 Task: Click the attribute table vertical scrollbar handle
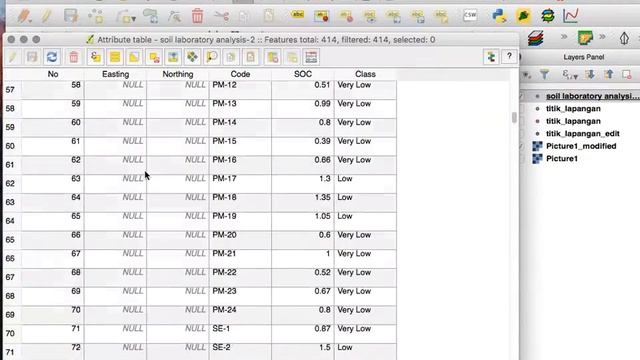coord(514,118)
